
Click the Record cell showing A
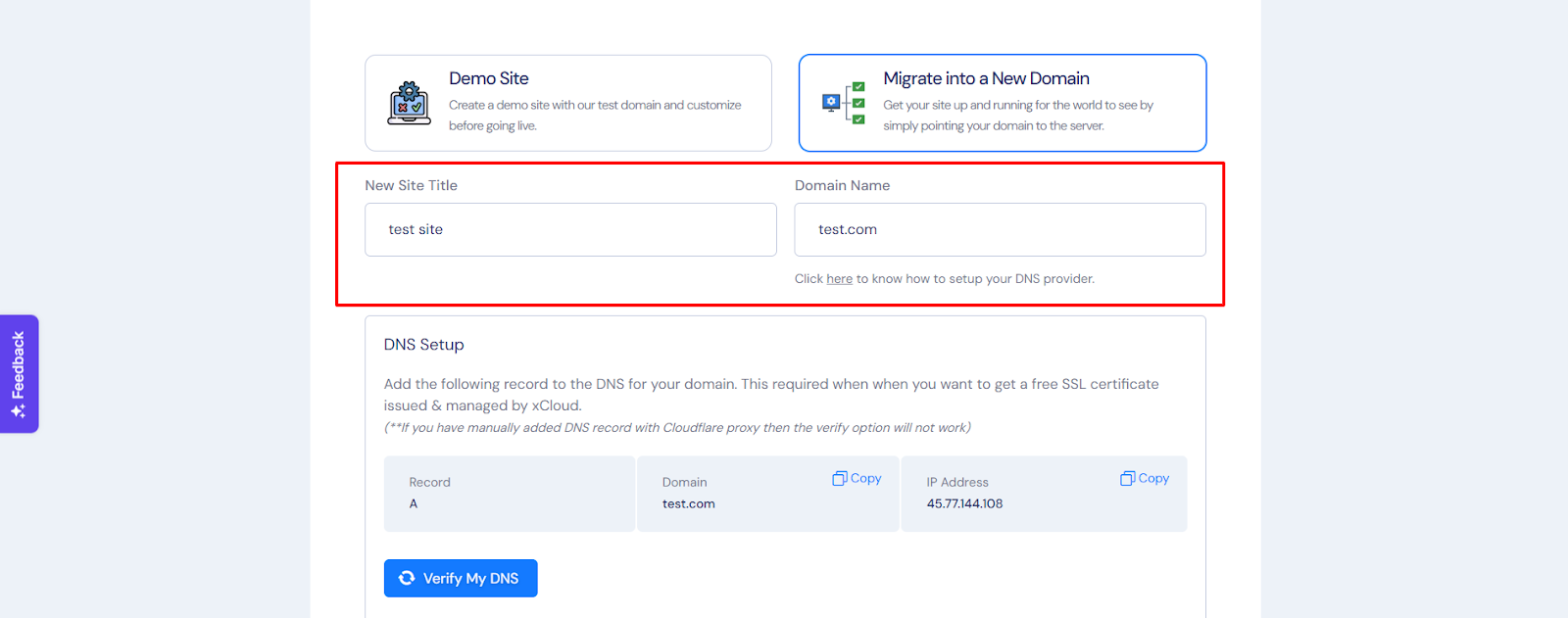pyautogui.click(x=510, y=494)
